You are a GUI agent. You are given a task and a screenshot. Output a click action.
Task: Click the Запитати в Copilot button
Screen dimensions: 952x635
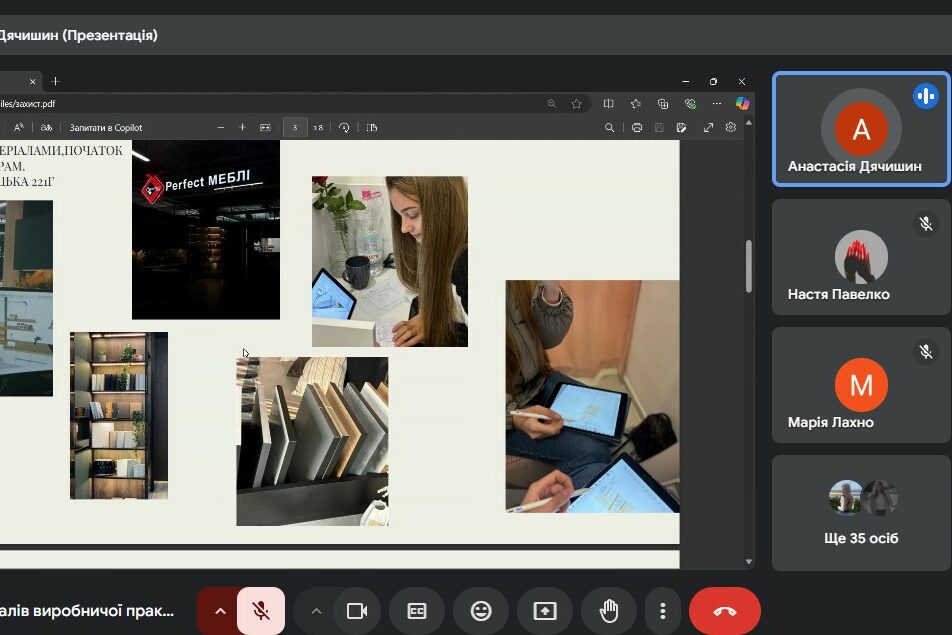(105, 128)
